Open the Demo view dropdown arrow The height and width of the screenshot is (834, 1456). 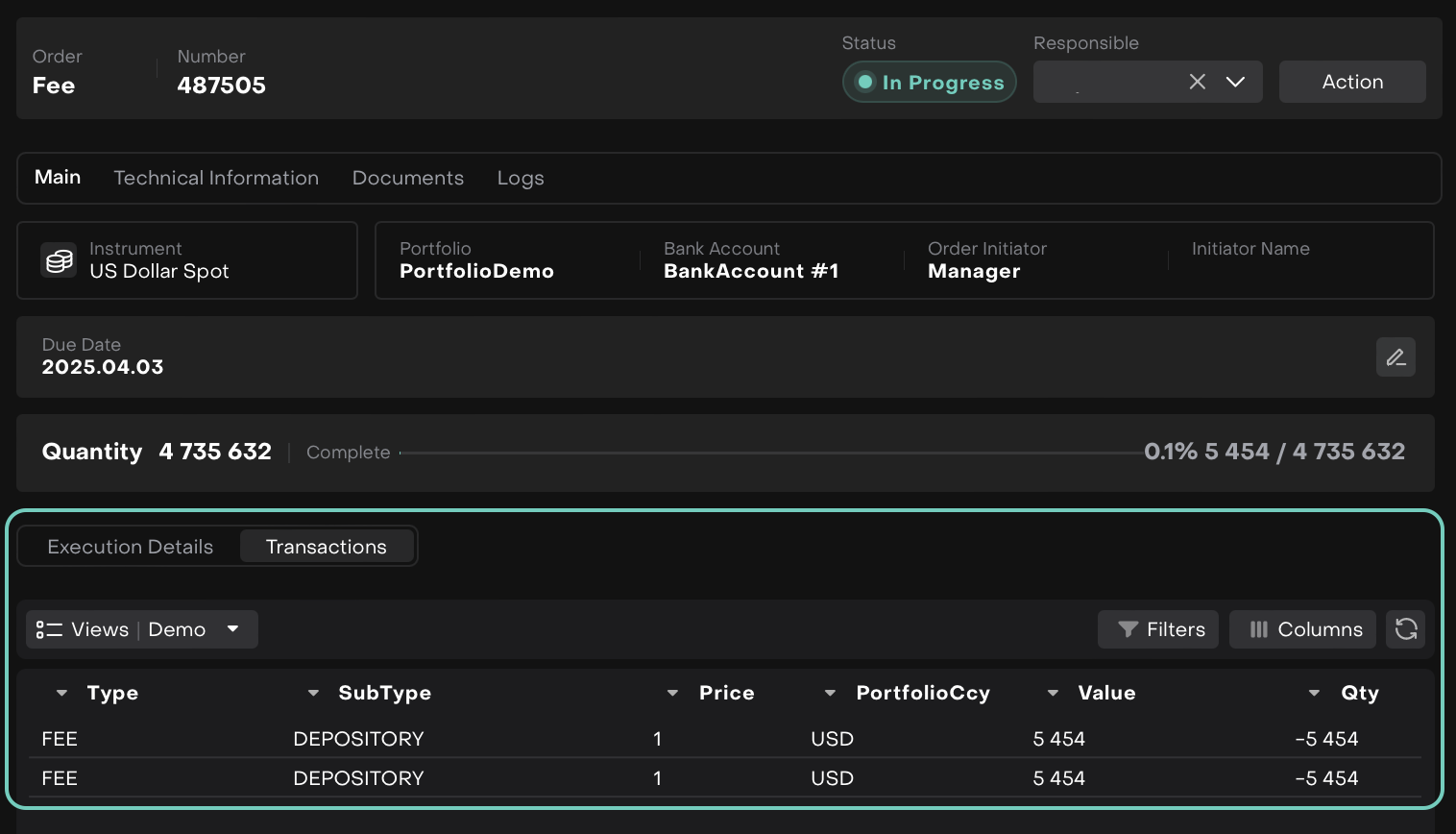coord(232,629)
